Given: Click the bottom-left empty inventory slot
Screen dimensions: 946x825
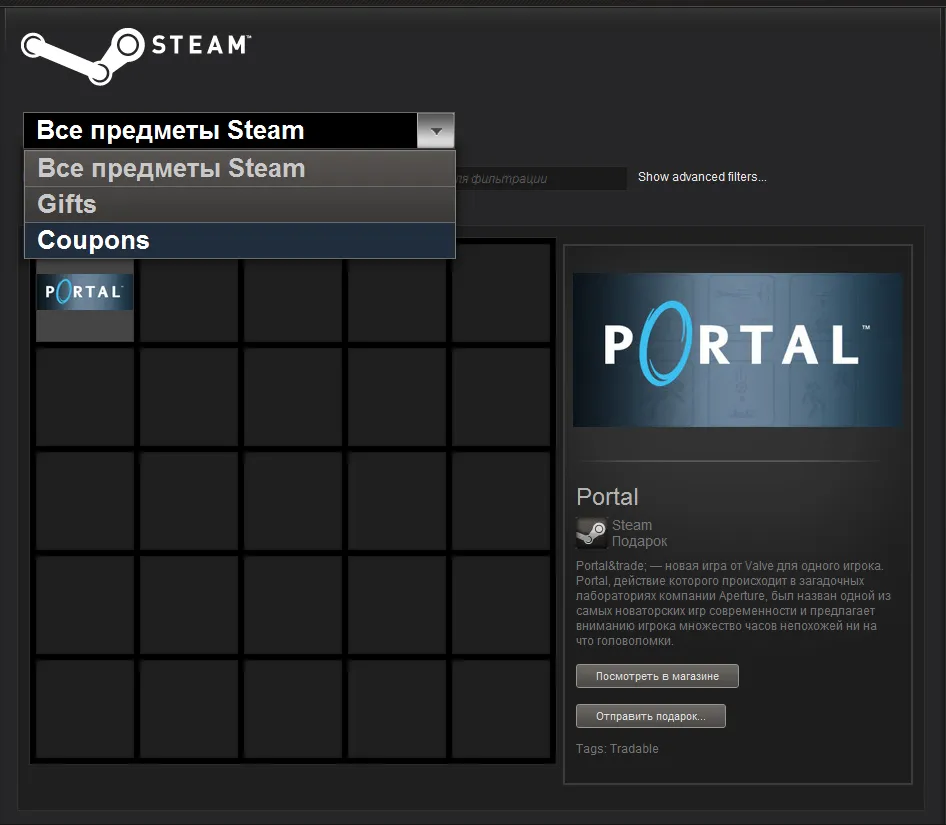Looking at the screenshot, I should [84, 710].
